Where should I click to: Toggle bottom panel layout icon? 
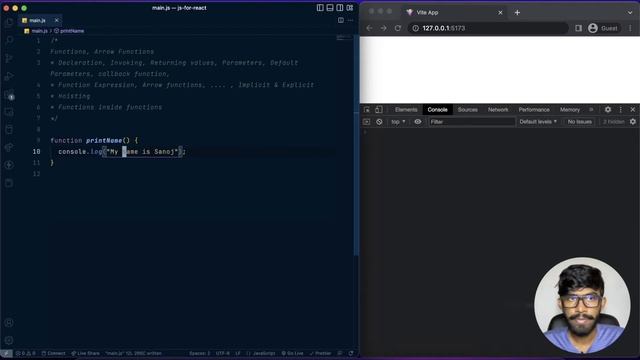pyautogui.click(x=330, y=8)
